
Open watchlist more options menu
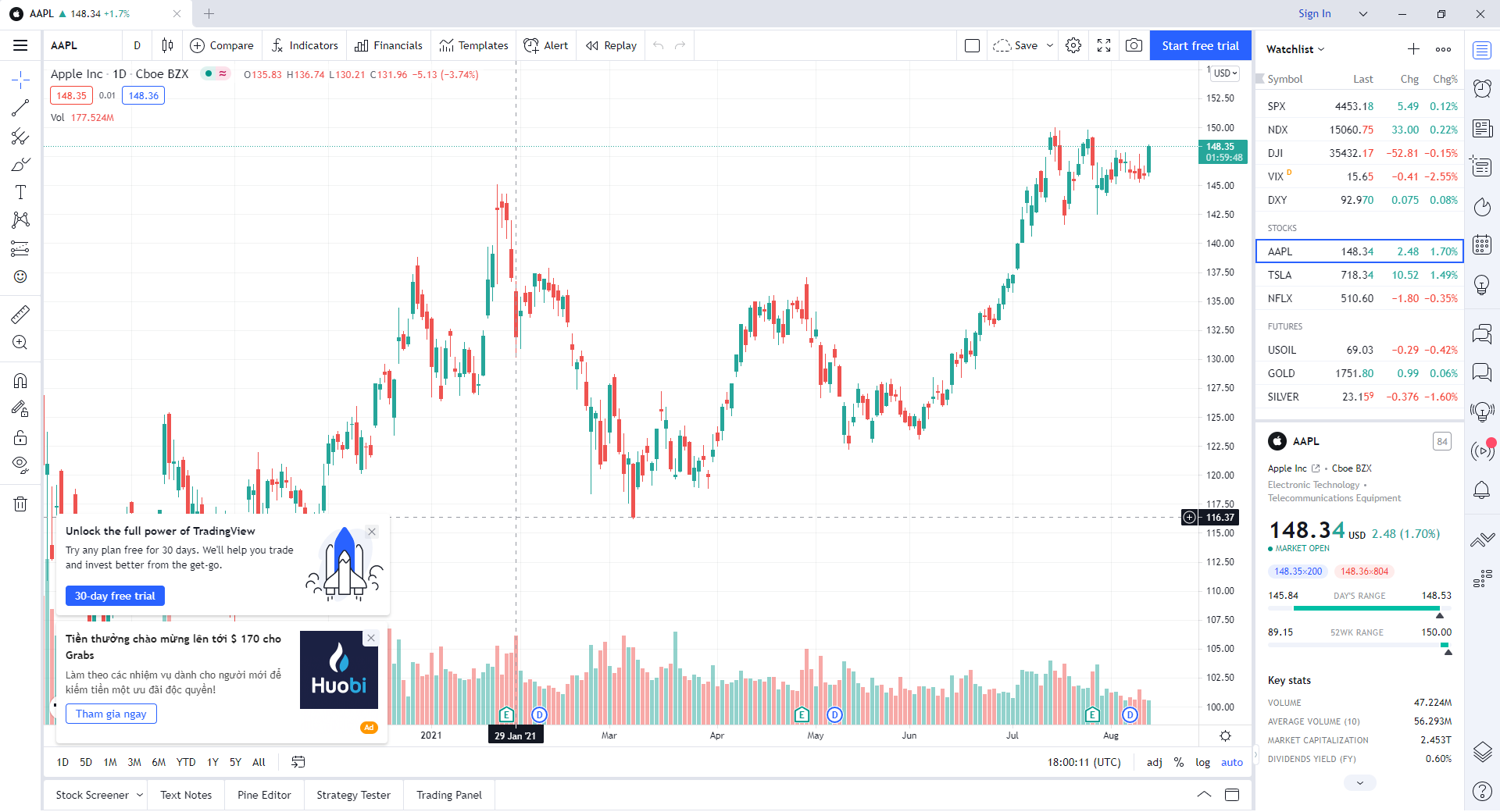(x=1443, y=49)
